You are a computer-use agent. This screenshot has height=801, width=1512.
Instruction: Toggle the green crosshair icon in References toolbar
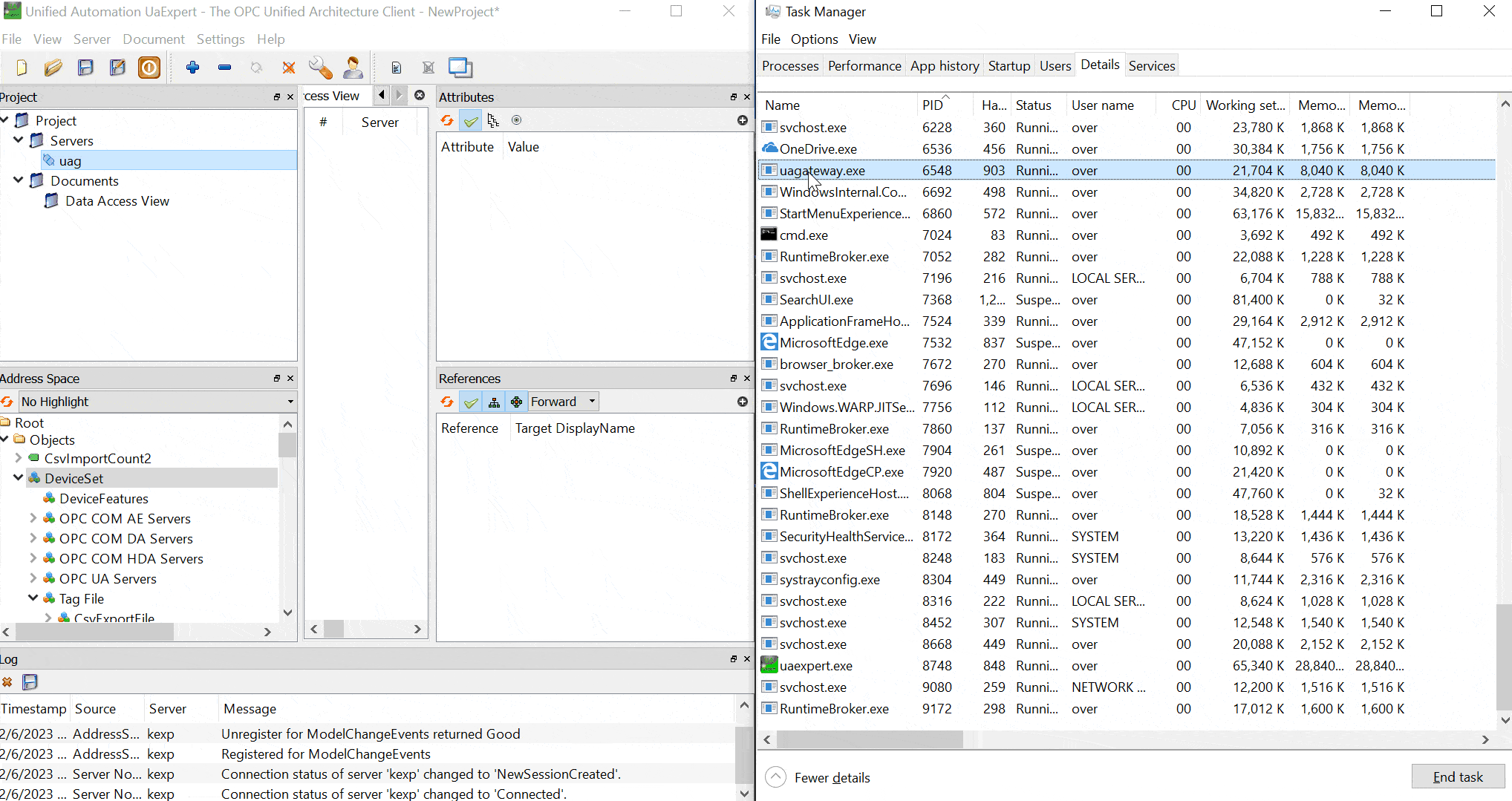click(517, 402)
